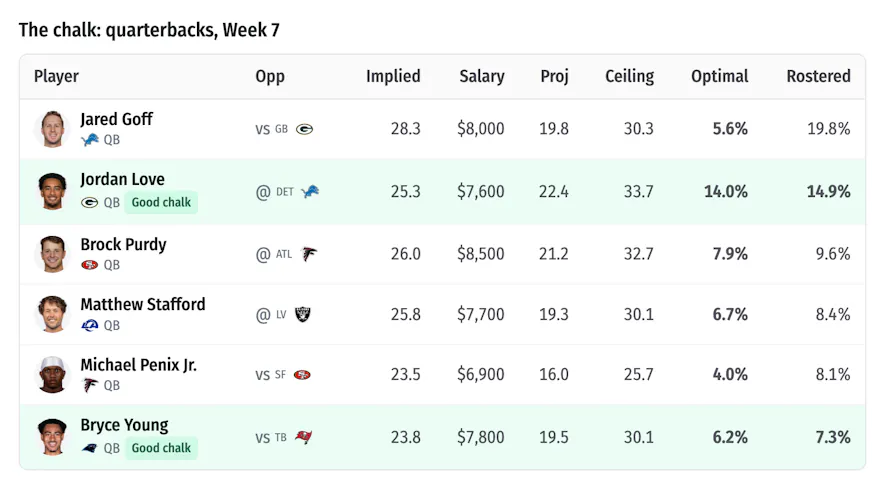Click Michael Penix Jr.'s headshot photo
This screenshot has height=503, width=885.
[x=52, y=375]
